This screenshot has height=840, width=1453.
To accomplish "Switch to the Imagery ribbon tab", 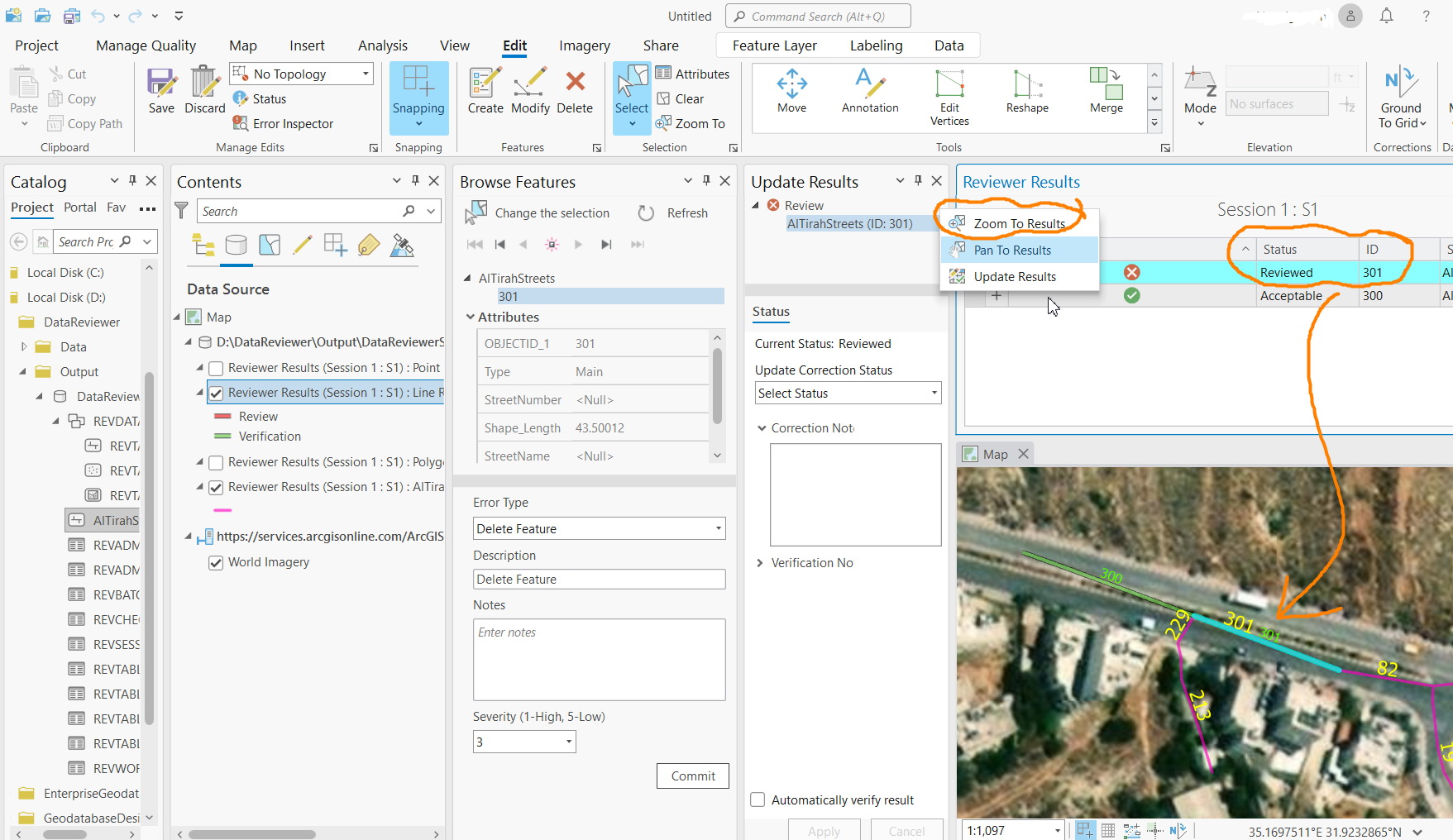I will click(584, 45).
